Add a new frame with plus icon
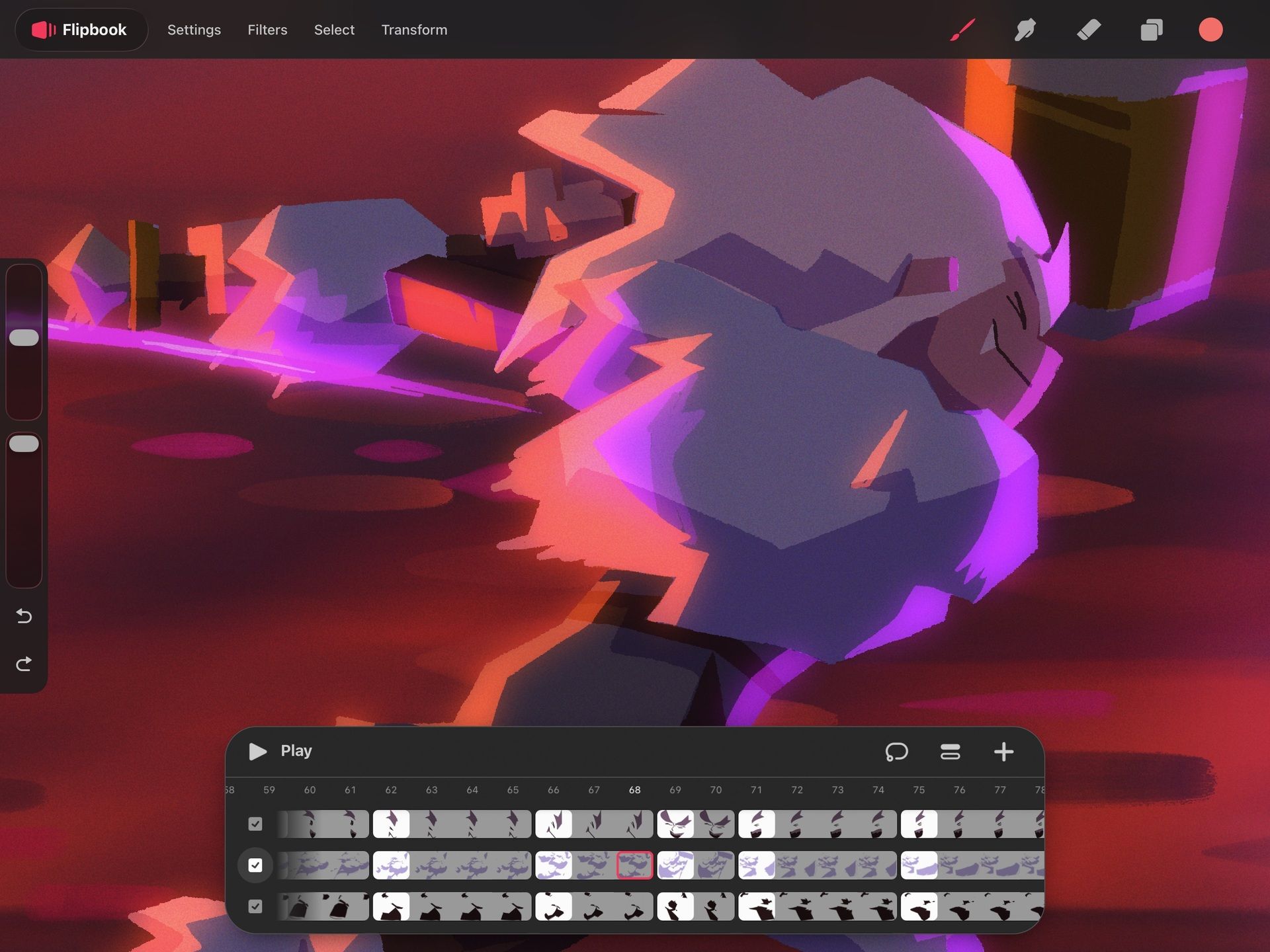Screen dimensions: 1270x952 1003,752
